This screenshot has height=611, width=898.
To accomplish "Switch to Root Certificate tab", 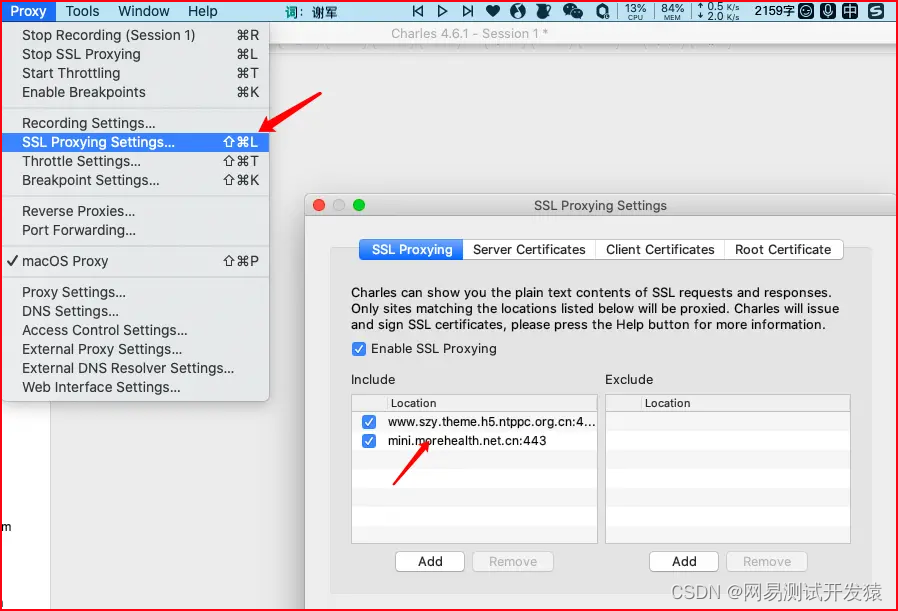I will click(783, 250).
